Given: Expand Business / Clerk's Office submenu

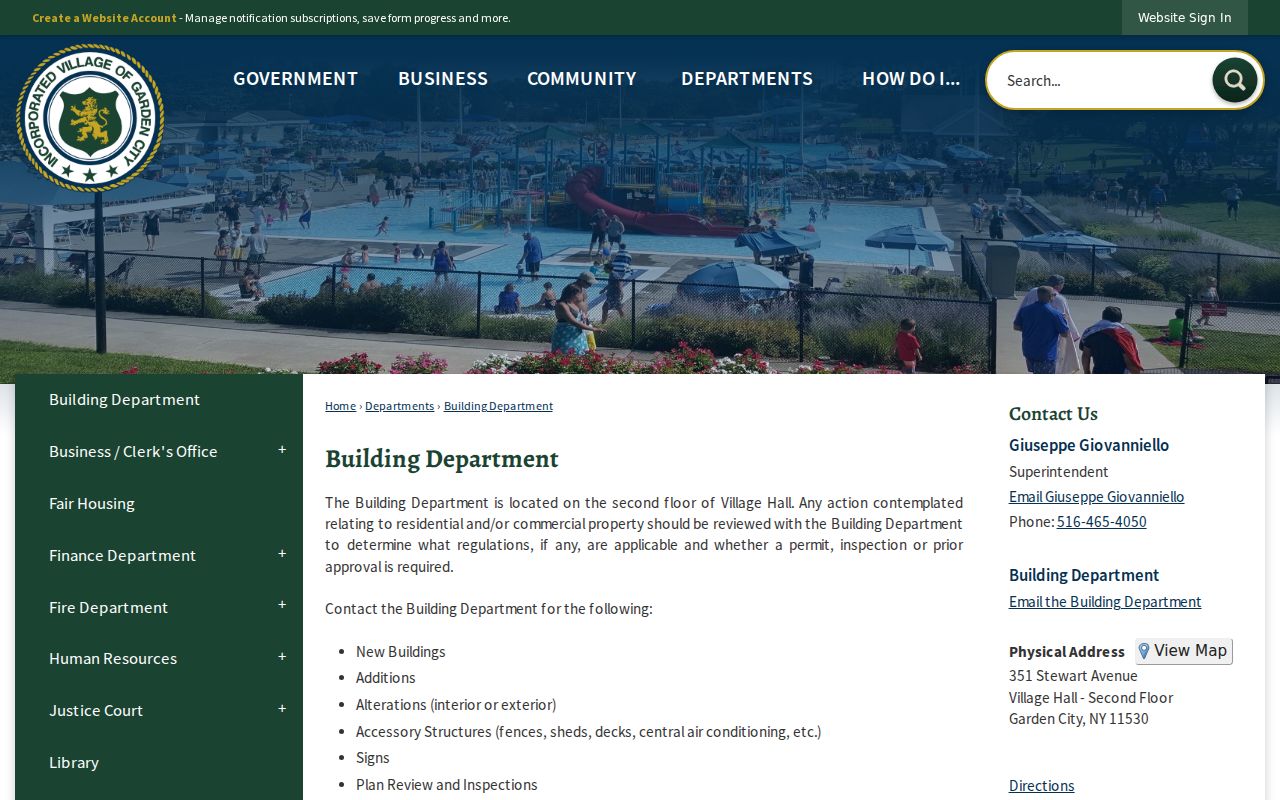Looking at the screenshot, I should (282, 450).
